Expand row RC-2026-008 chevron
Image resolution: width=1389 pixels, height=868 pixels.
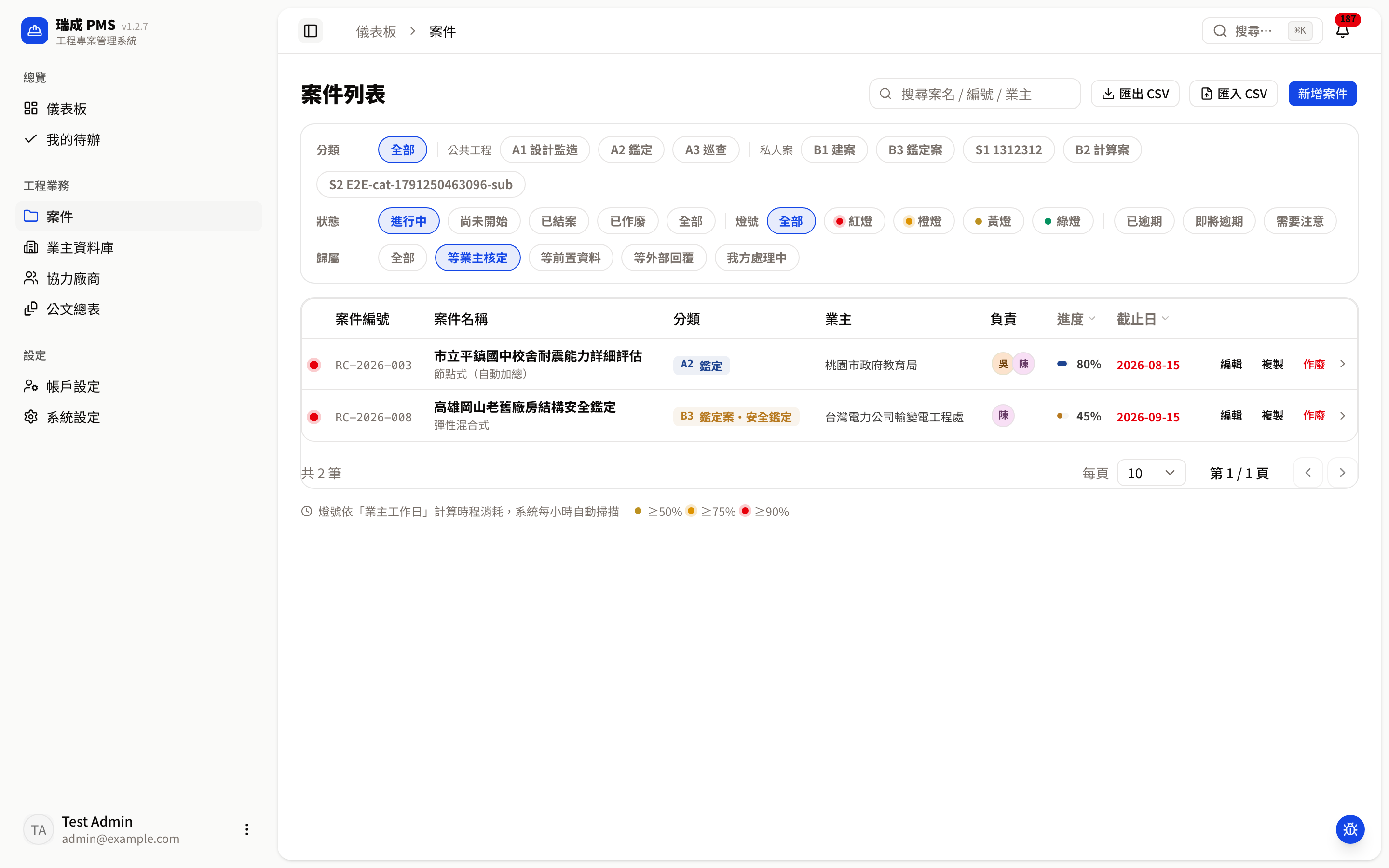click(1343, 416)
